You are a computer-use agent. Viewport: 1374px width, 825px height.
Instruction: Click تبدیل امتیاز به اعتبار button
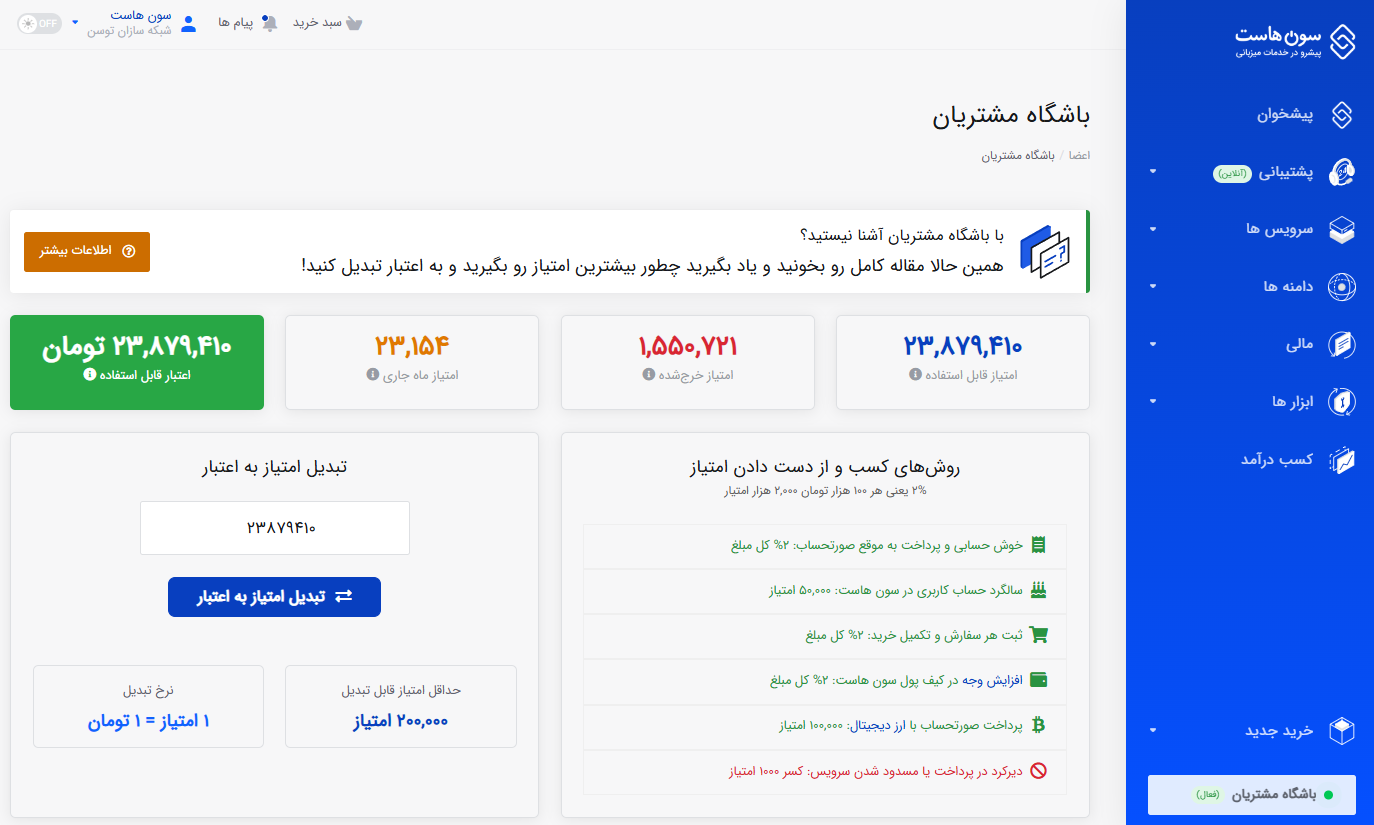coord(274,597)
